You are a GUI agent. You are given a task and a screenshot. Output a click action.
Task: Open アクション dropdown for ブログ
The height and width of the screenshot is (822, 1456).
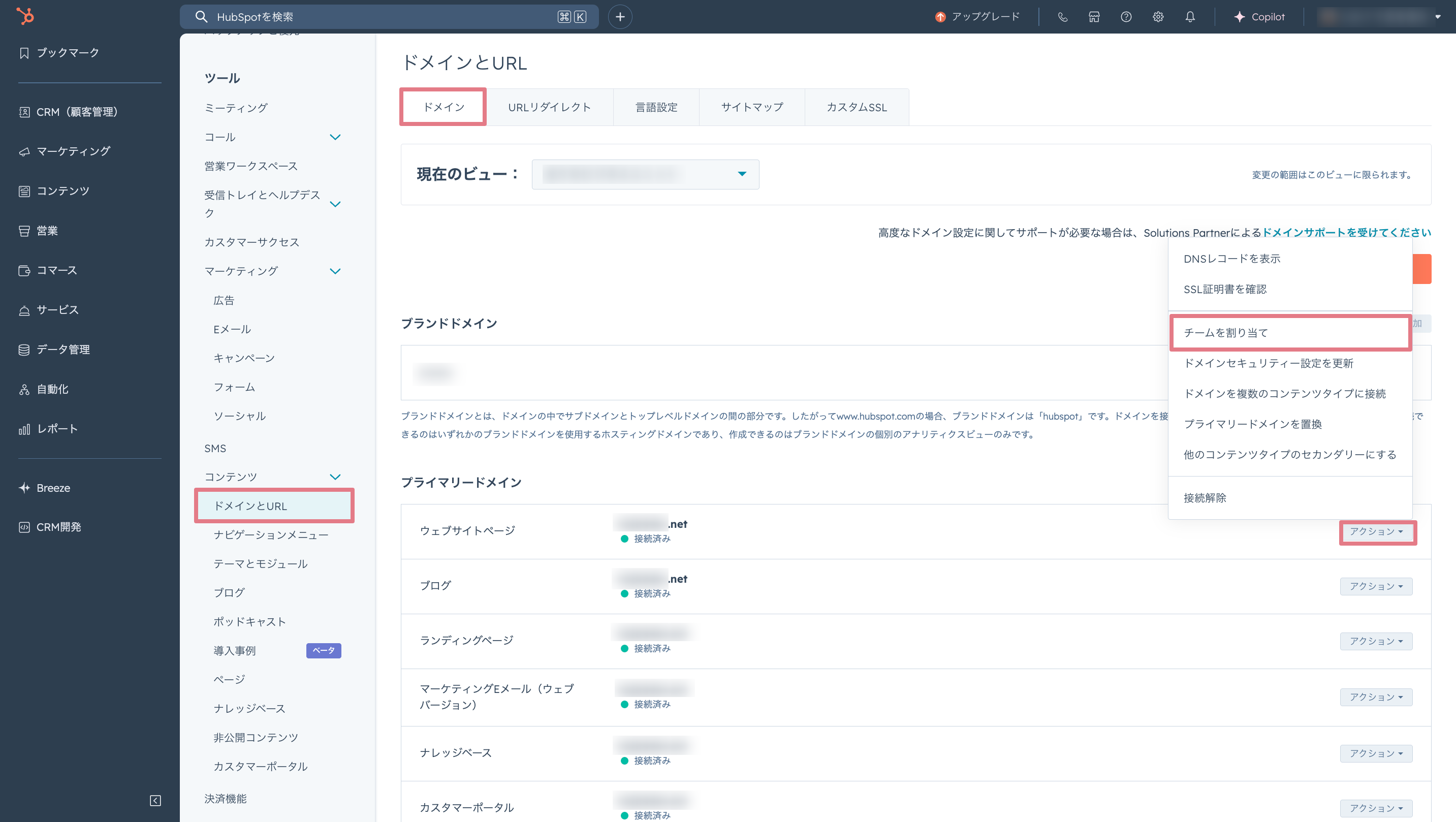coord(1376,586)
